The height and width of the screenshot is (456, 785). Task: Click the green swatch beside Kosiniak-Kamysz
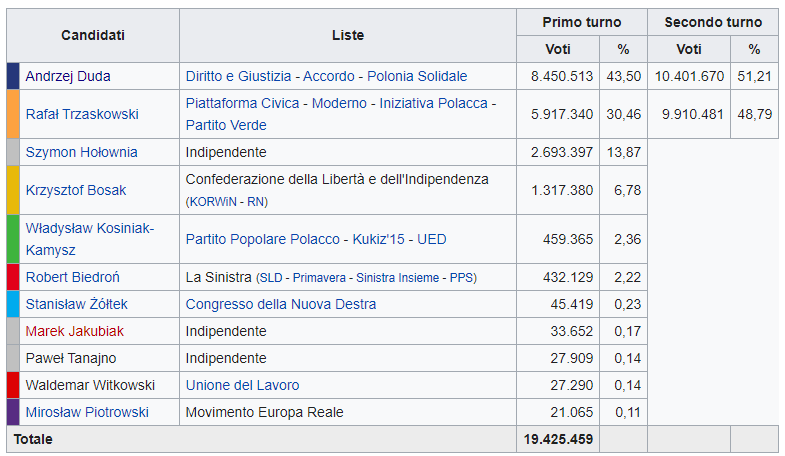[x=13, y=239]
